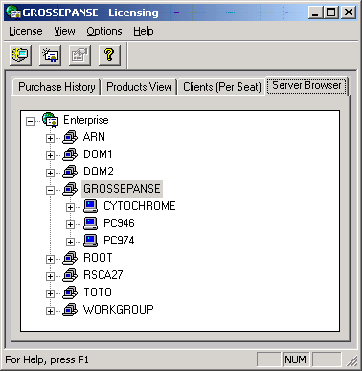
Task: Click the GROSSEPANSE domain icon
Action: pos(70,189)
